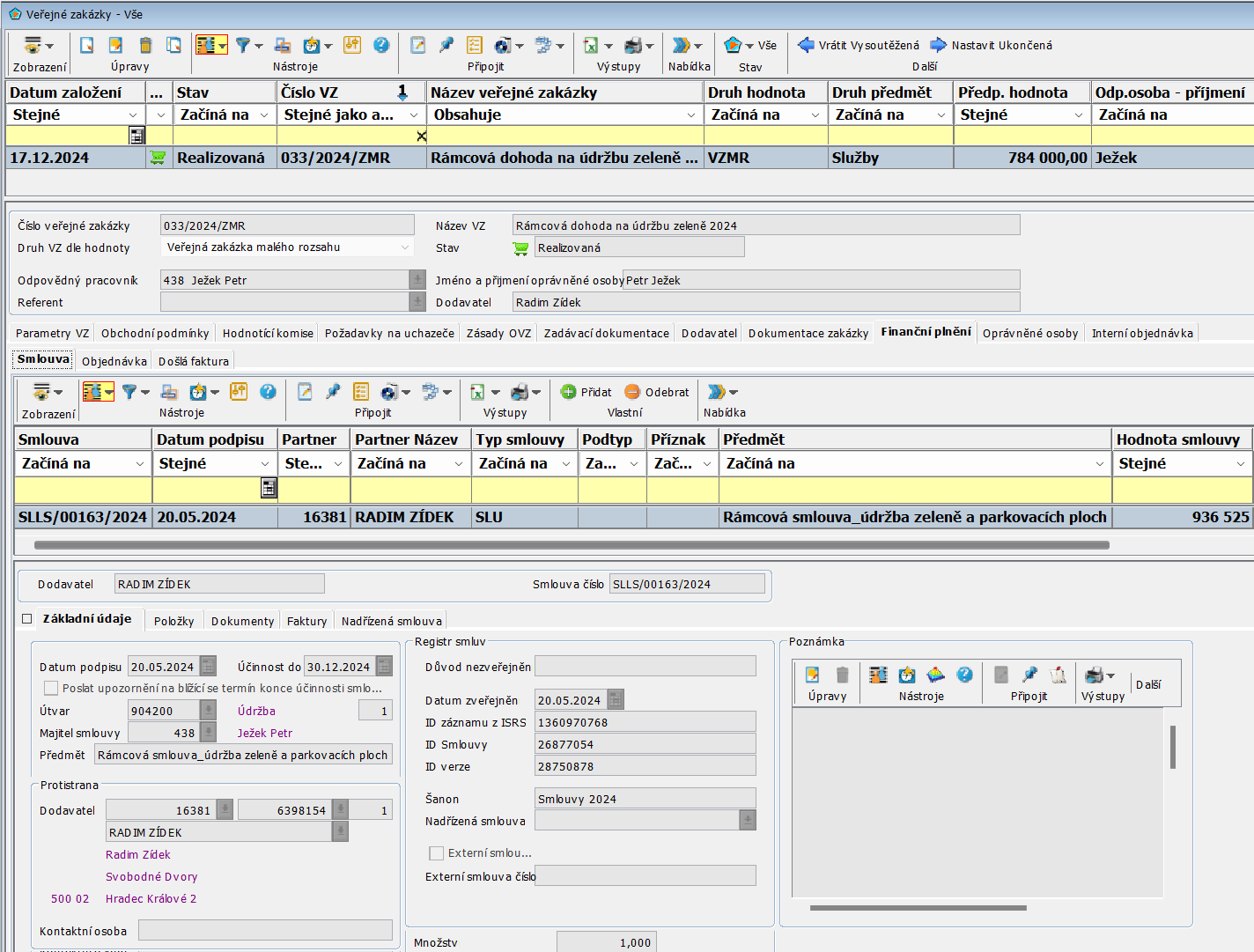1254x952 pixels.
Task: Switch to the Dodavatel tab
Action: (x=709, y=333)
